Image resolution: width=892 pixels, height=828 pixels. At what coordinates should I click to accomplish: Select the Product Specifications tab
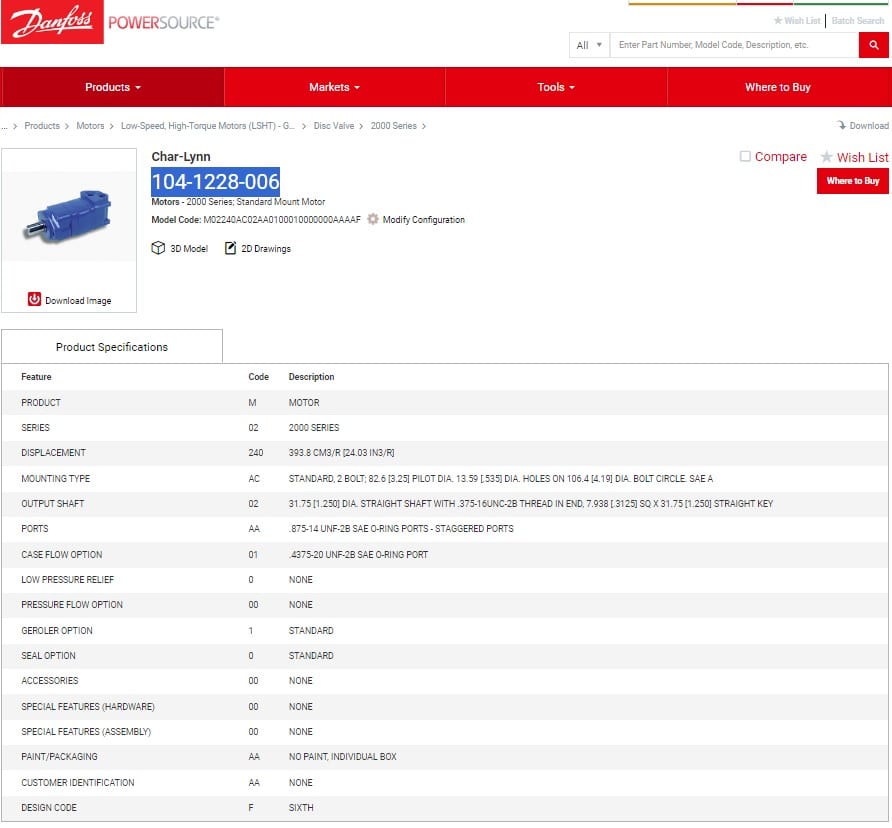click(112, 347)
